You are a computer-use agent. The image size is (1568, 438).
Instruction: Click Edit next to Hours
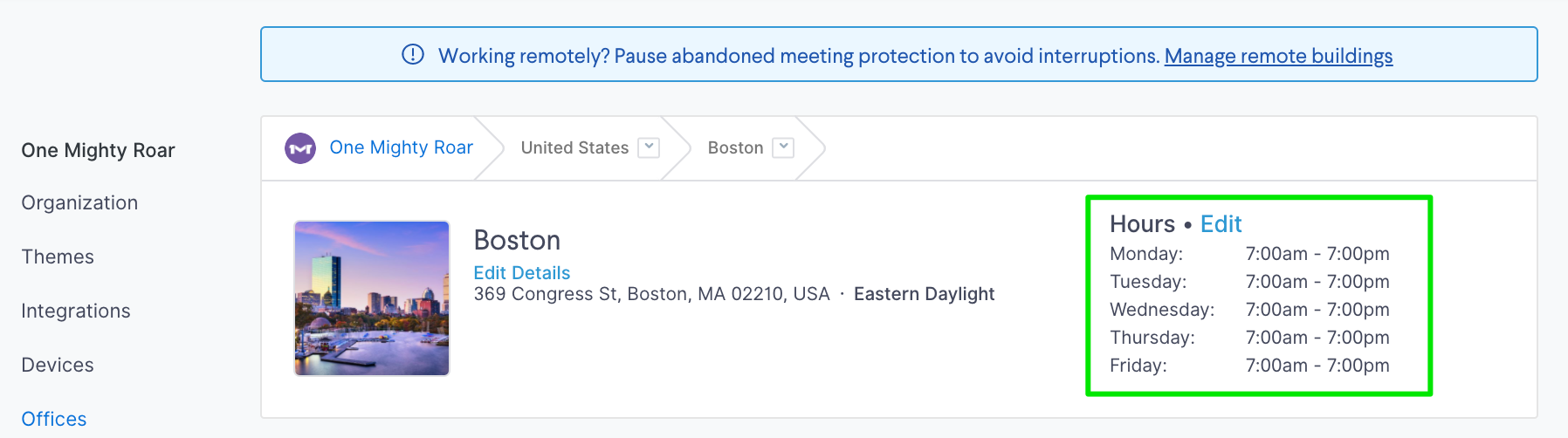click(x=1221, y=224)
